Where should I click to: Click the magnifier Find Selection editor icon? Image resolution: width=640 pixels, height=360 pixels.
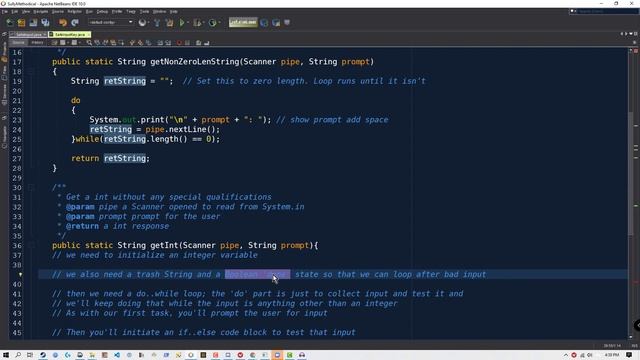(x=89, y=42)
